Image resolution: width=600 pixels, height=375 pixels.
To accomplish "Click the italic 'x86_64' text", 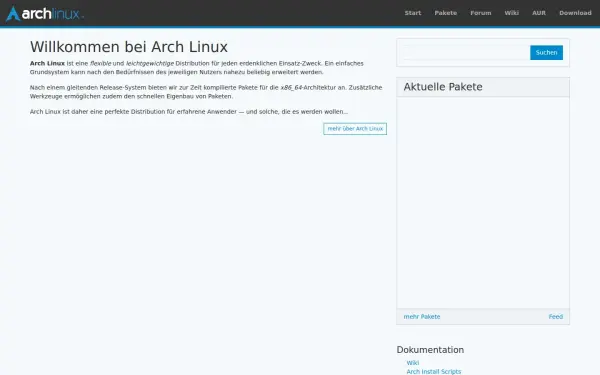I will click(x=291, y=88).
